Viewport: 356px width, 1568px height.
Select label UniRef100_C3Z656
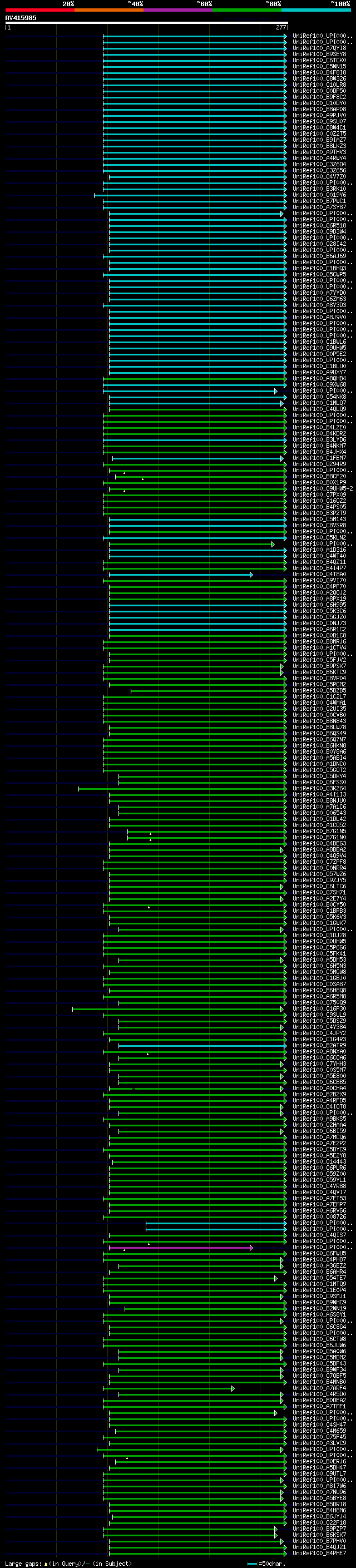tap(319, 170)
